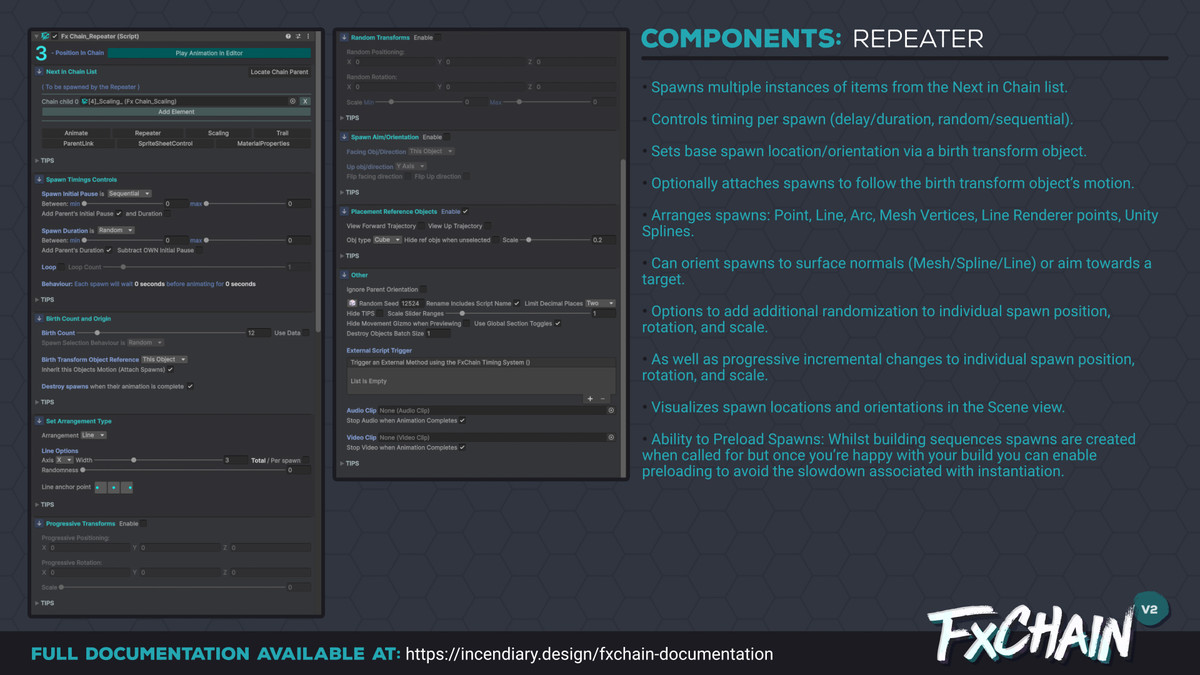Screen dimensions: 1200x675
Task: Collapse the Next in Chain List section arrow
Action: click(38, 72)
